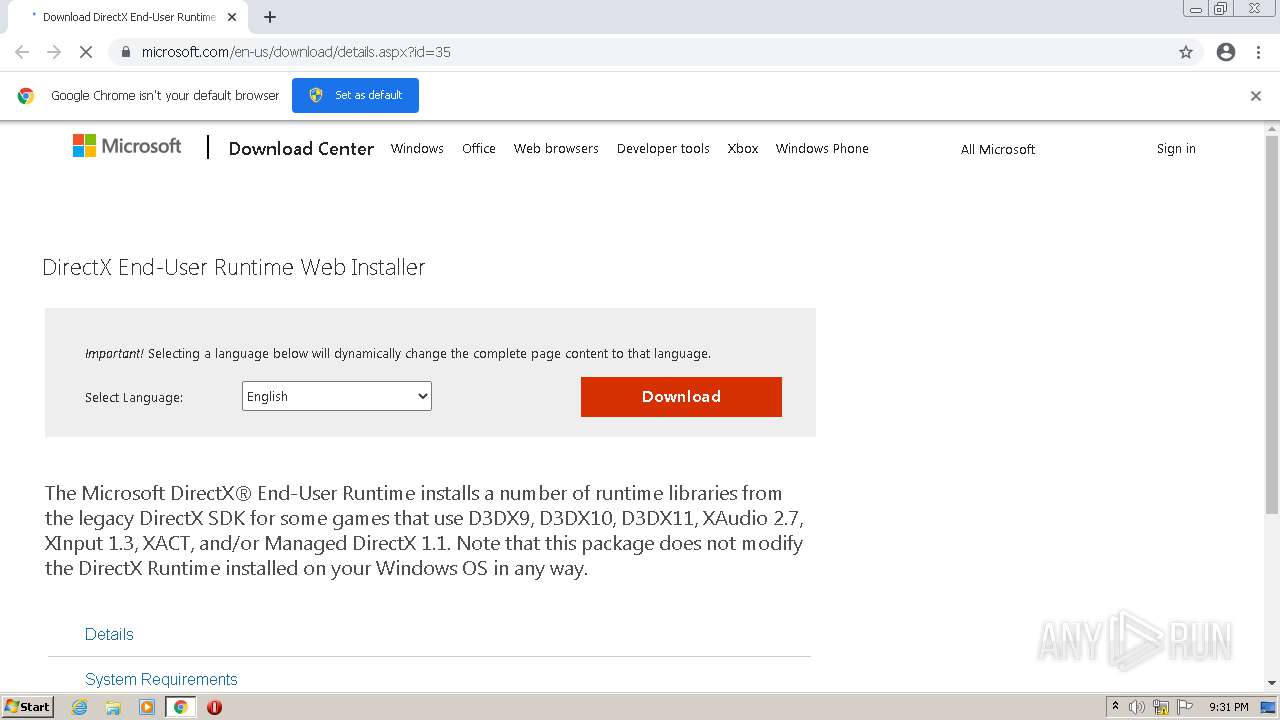Image resolution: width=1280 pixels, height=720 pixels.
Task: Click the 'Select Language:' label
Action: [134, 397]
